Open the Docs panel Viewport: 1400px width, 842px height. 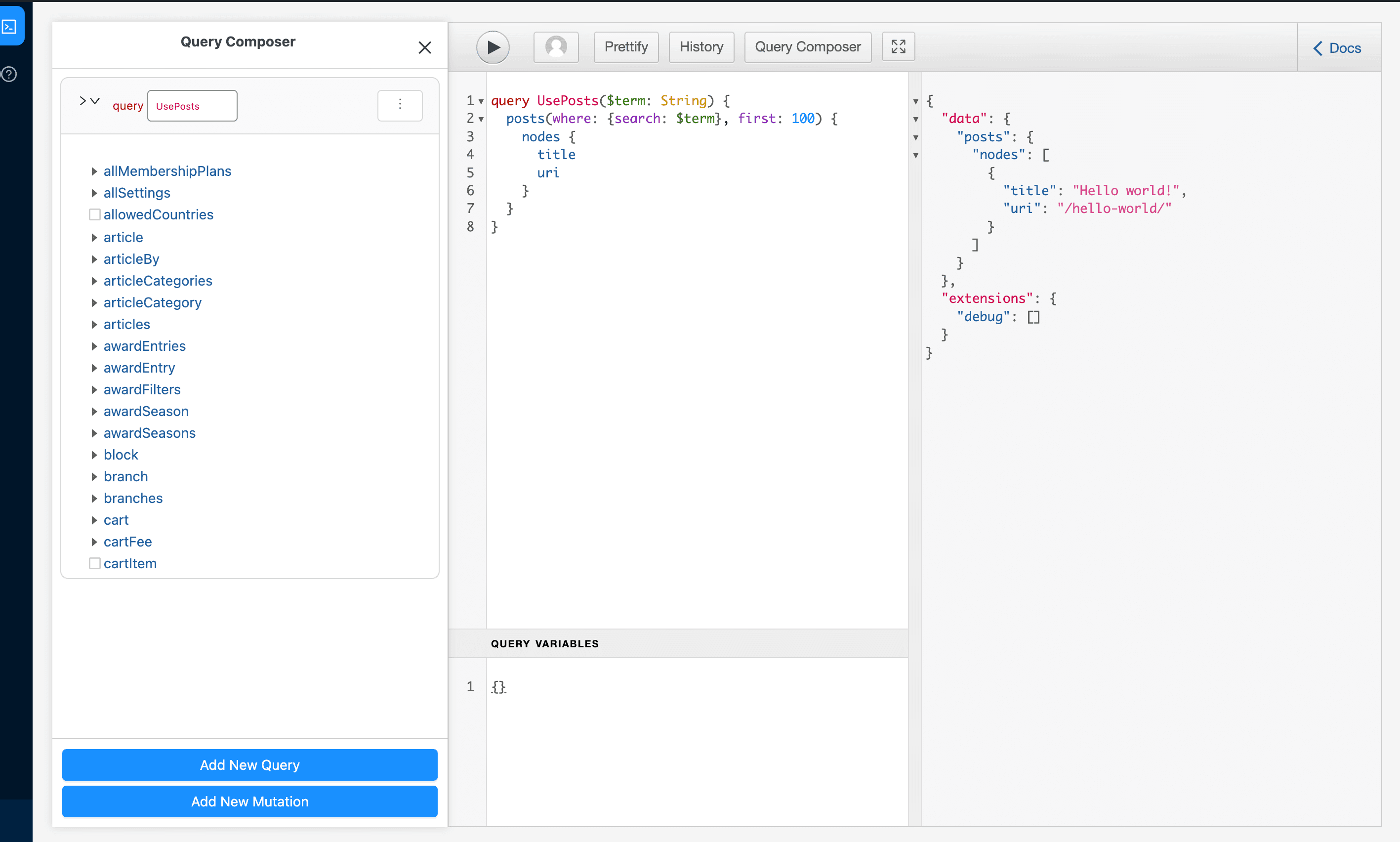pos(1338,47)
